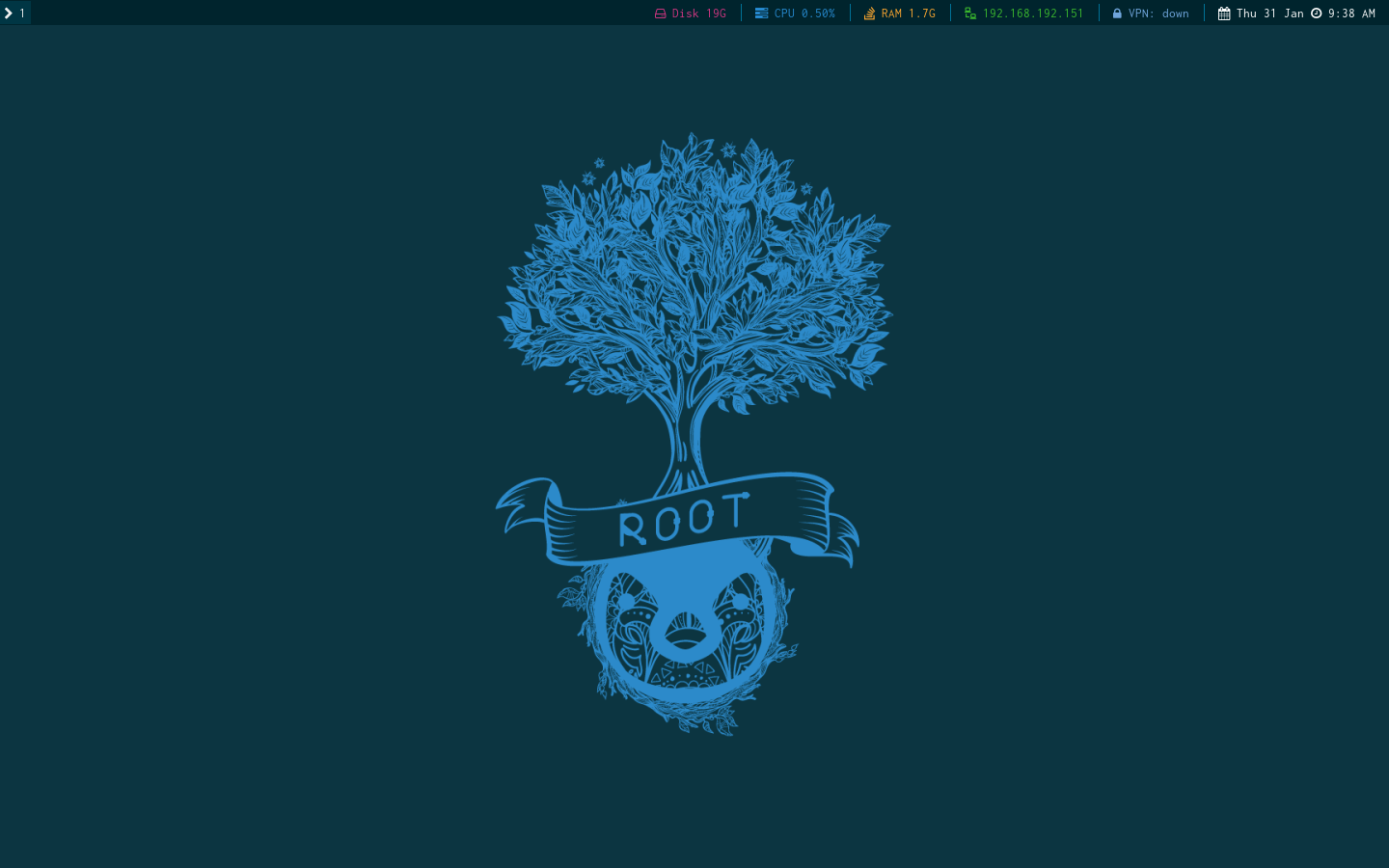The width and height of the screenshot is (1389, 868).
Task: Select workspace 1 in the status bar
Action: (15, 14)
